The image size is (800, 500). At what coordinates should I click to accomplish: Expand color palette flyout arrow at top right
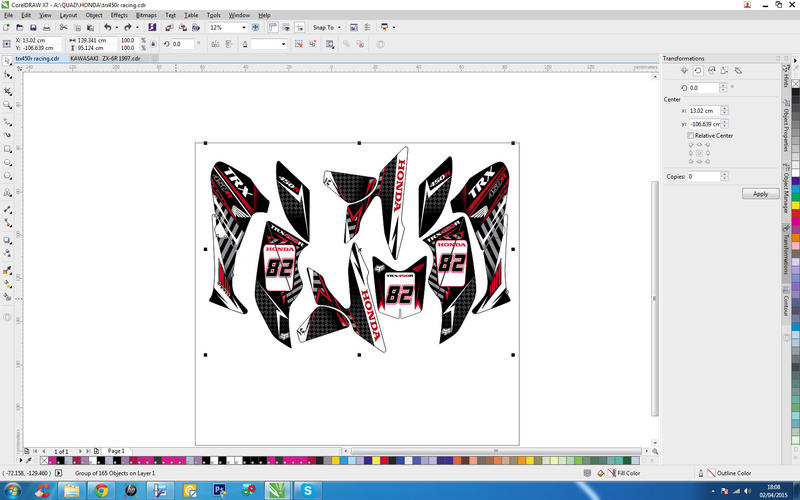795,61
